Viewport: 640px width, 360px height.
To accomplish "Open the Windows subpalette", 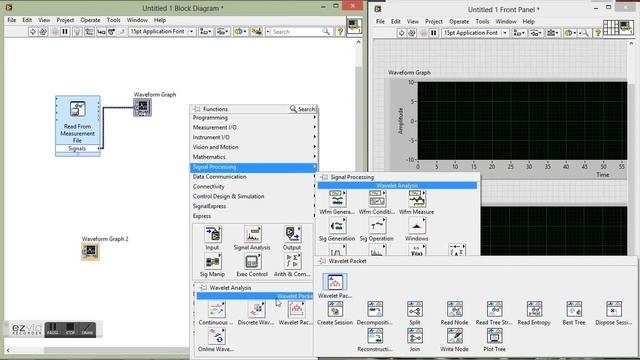I will (x=417, y=226).
